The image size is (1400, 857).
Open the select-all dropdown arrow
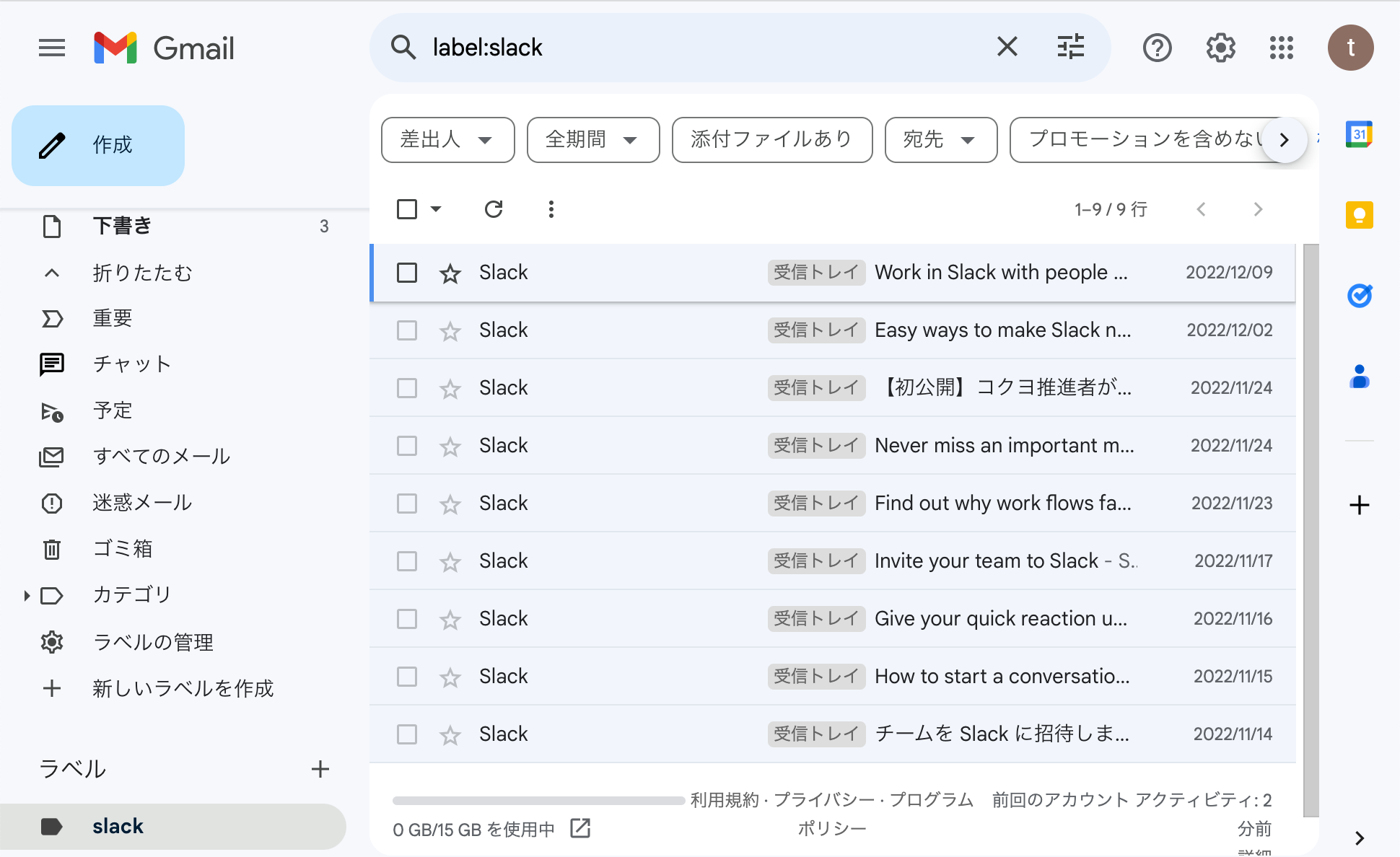coord(436,209)
